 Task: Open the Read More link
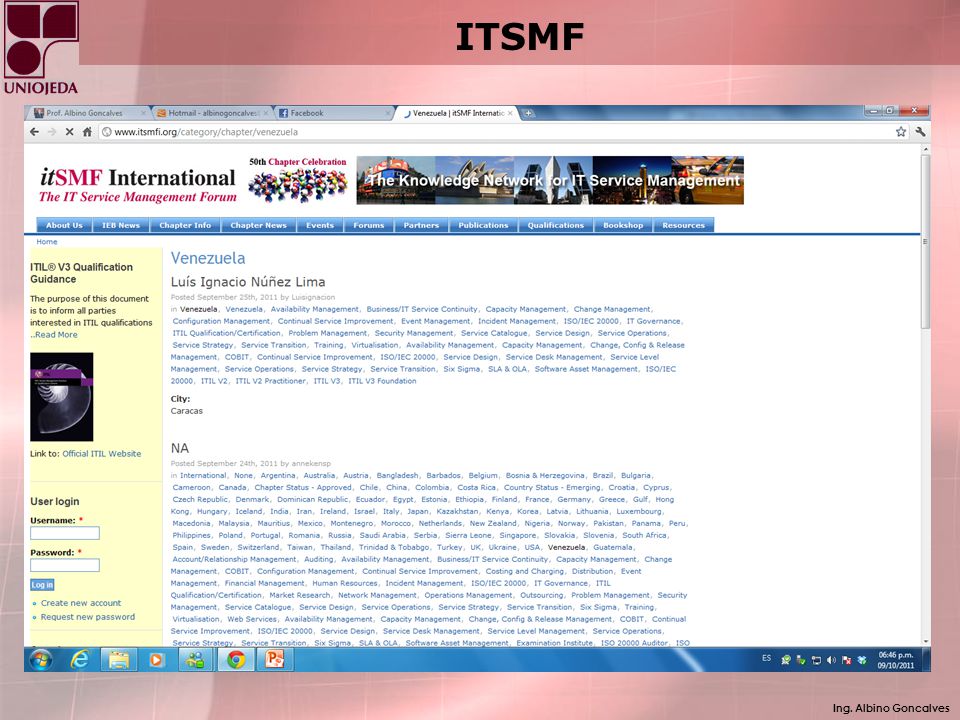(56, 335)
